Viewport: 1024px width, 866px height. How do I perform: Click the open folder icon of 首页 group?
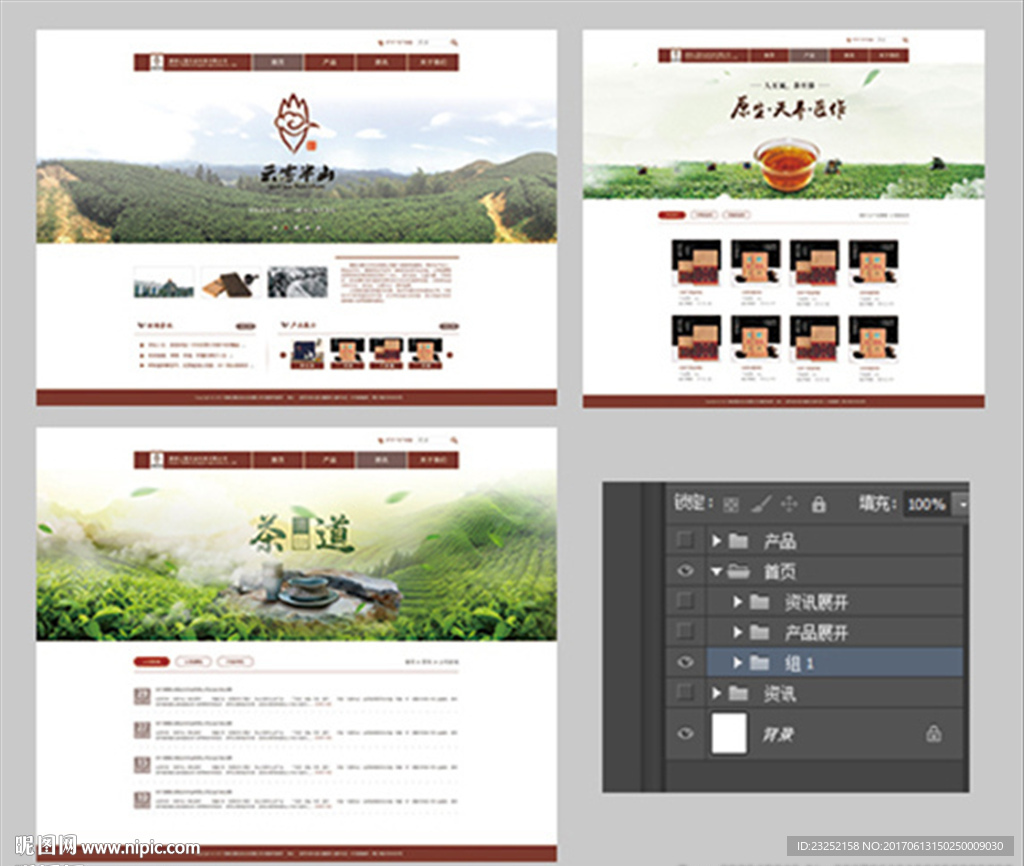[739, 571]
